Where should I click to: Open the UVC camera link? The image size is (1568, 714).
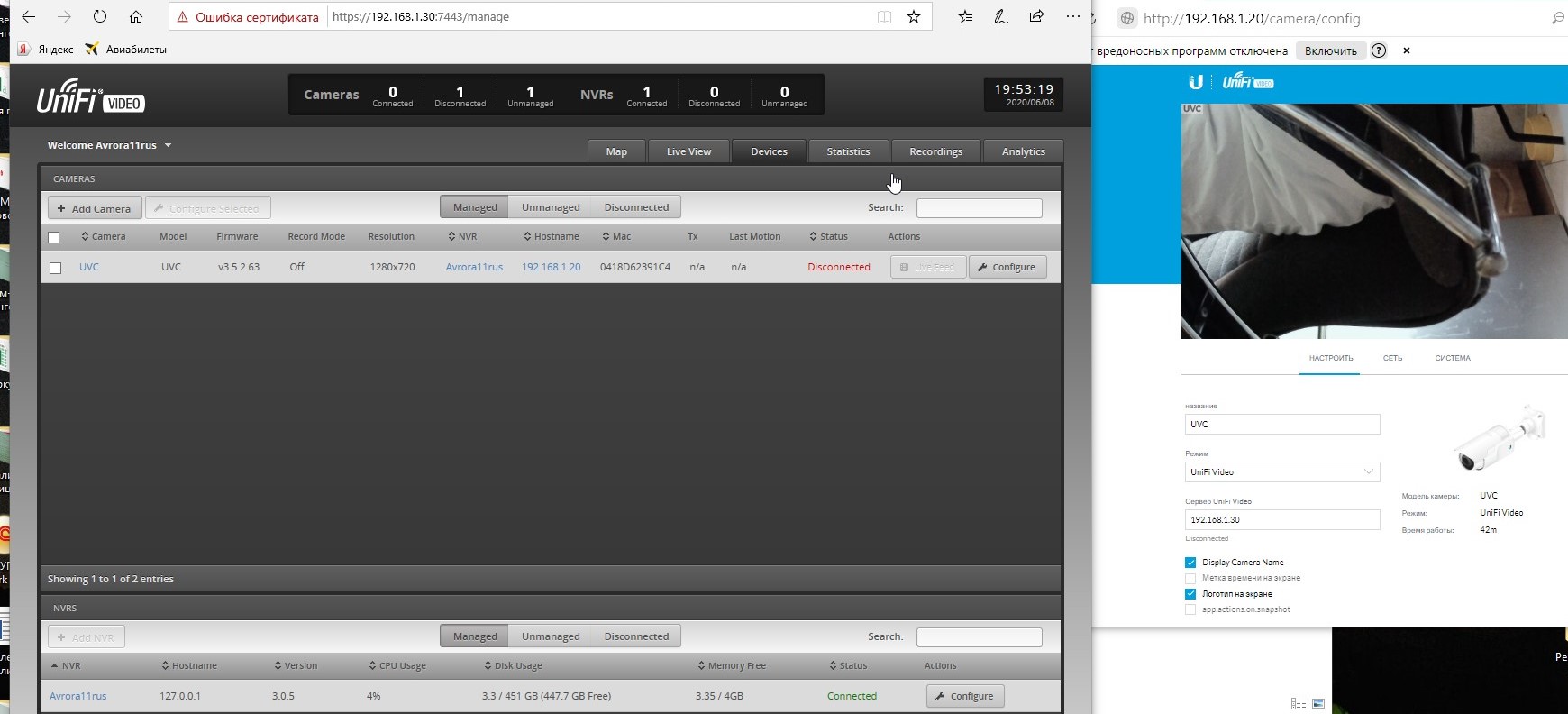89,267
